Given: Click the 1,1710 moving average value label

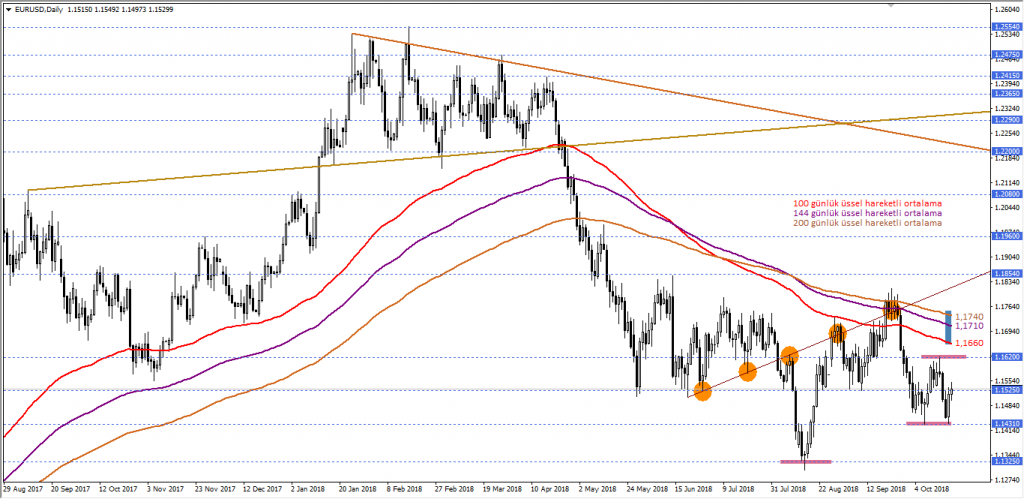Looking at the screenshot, I should (x=968, y=325).
